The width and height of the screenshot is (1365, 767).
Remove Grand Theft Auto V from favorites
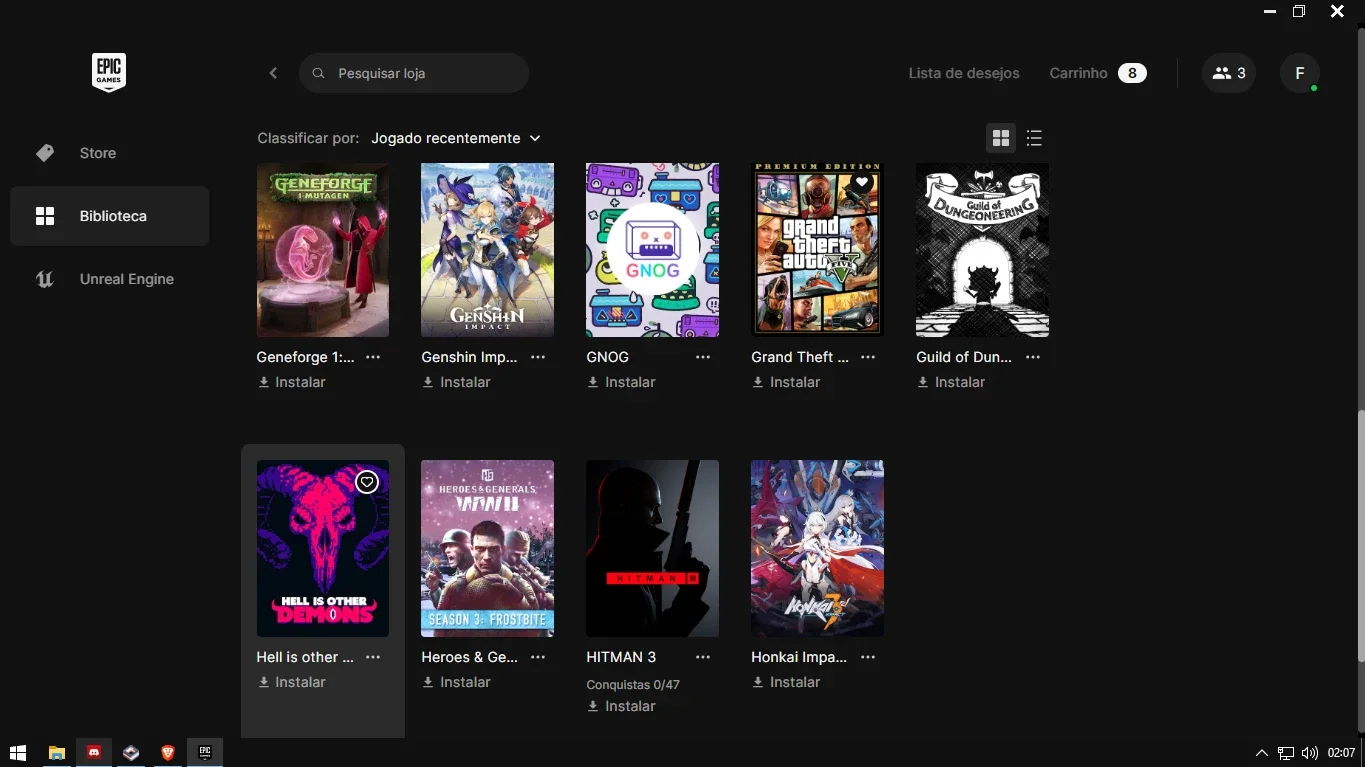click(x=862, y=183)
